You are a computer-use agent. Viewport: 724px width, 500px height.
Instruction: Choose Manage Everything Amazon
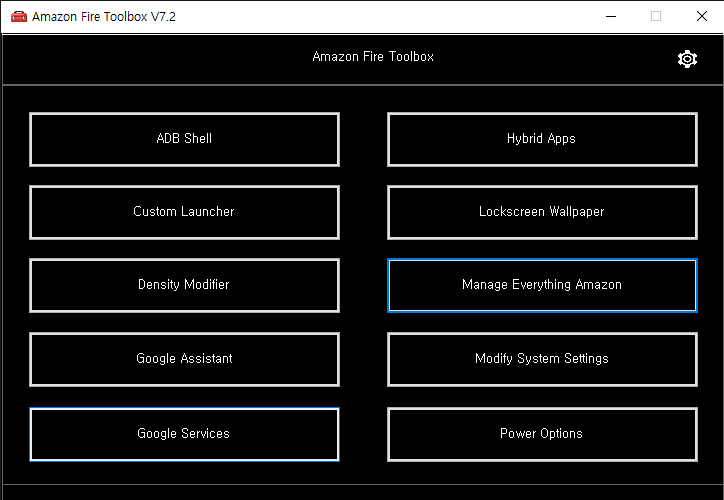pos(542,285)
